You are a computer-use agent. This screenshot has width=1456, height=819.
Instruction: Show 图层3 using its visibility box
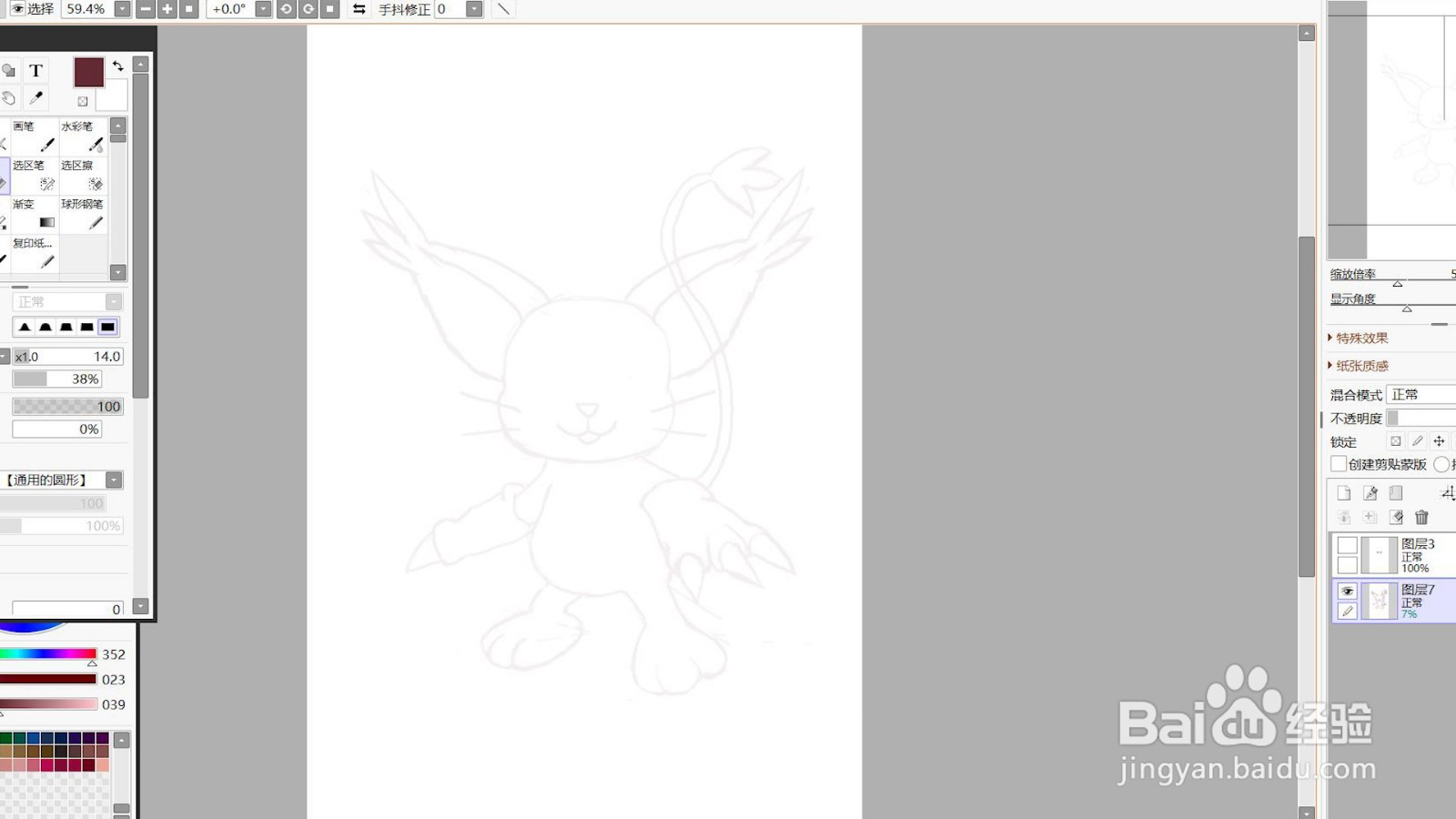coord(1348,545)
